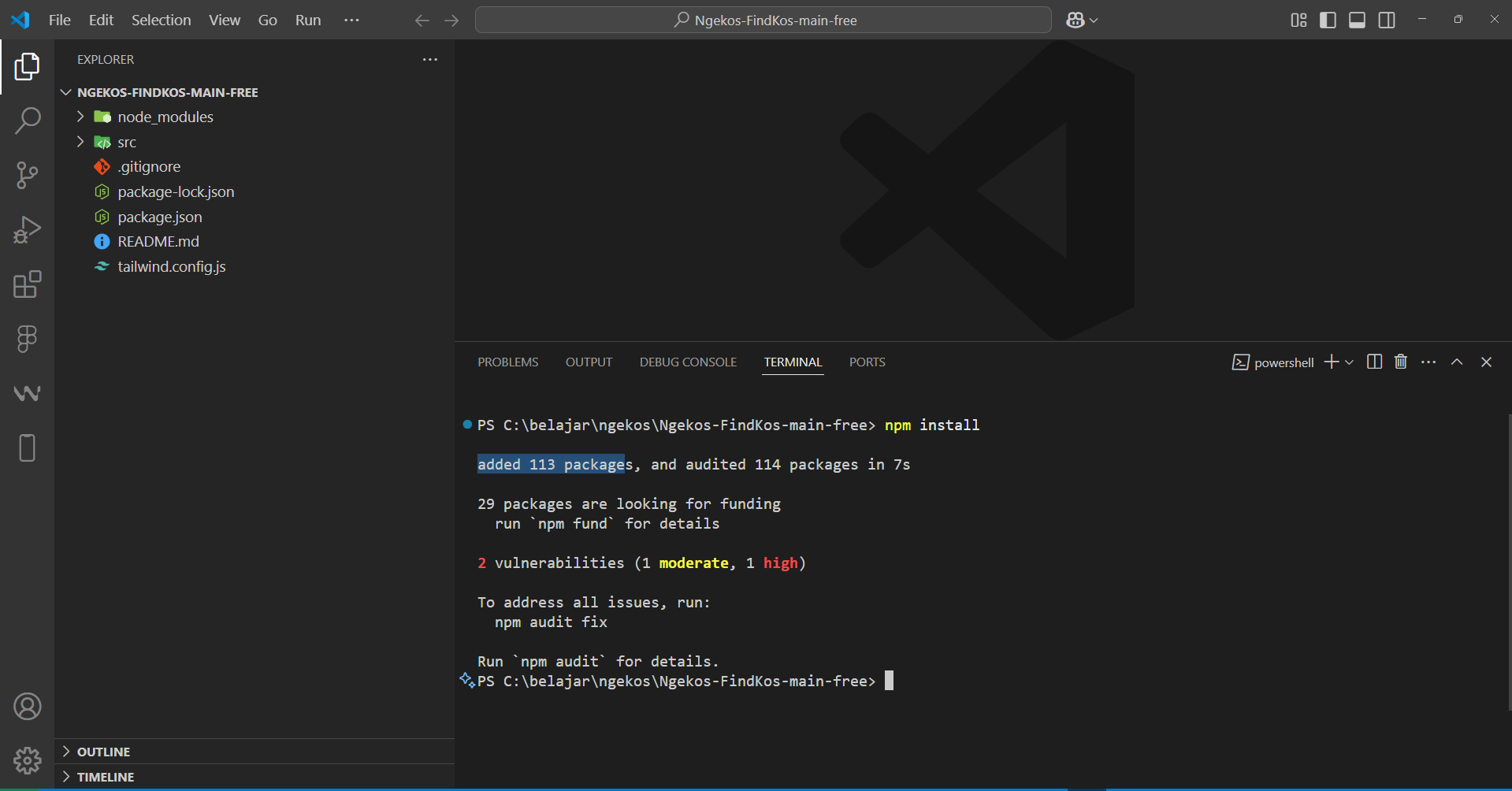Show more menu items via ellipsis
The height and width of the screenshot is (791, 1512).
pyautogui.click(x=351, y=20)
